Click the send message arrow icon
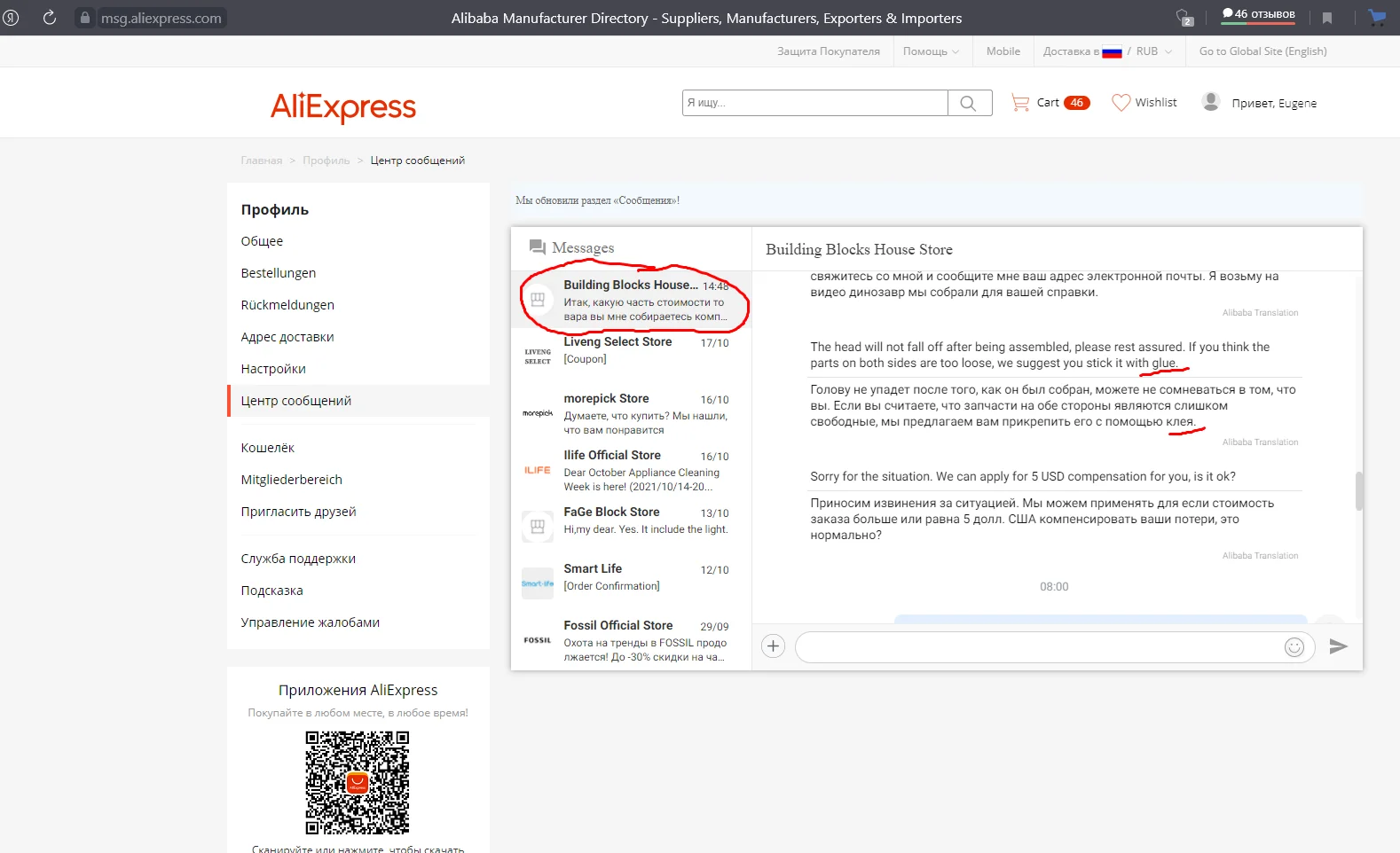1400x853 pixels. point(1339,646)
